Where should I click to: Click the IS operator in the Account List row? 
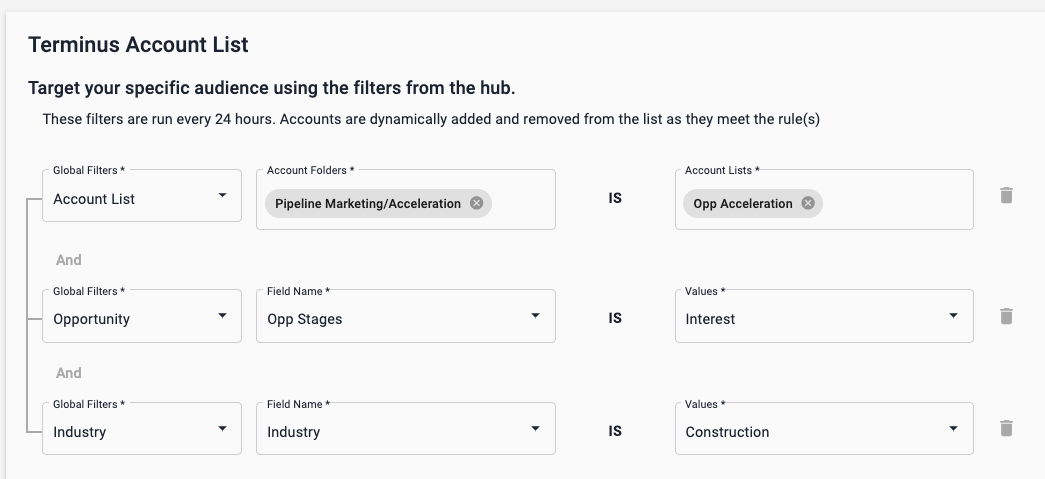(614, 199)
